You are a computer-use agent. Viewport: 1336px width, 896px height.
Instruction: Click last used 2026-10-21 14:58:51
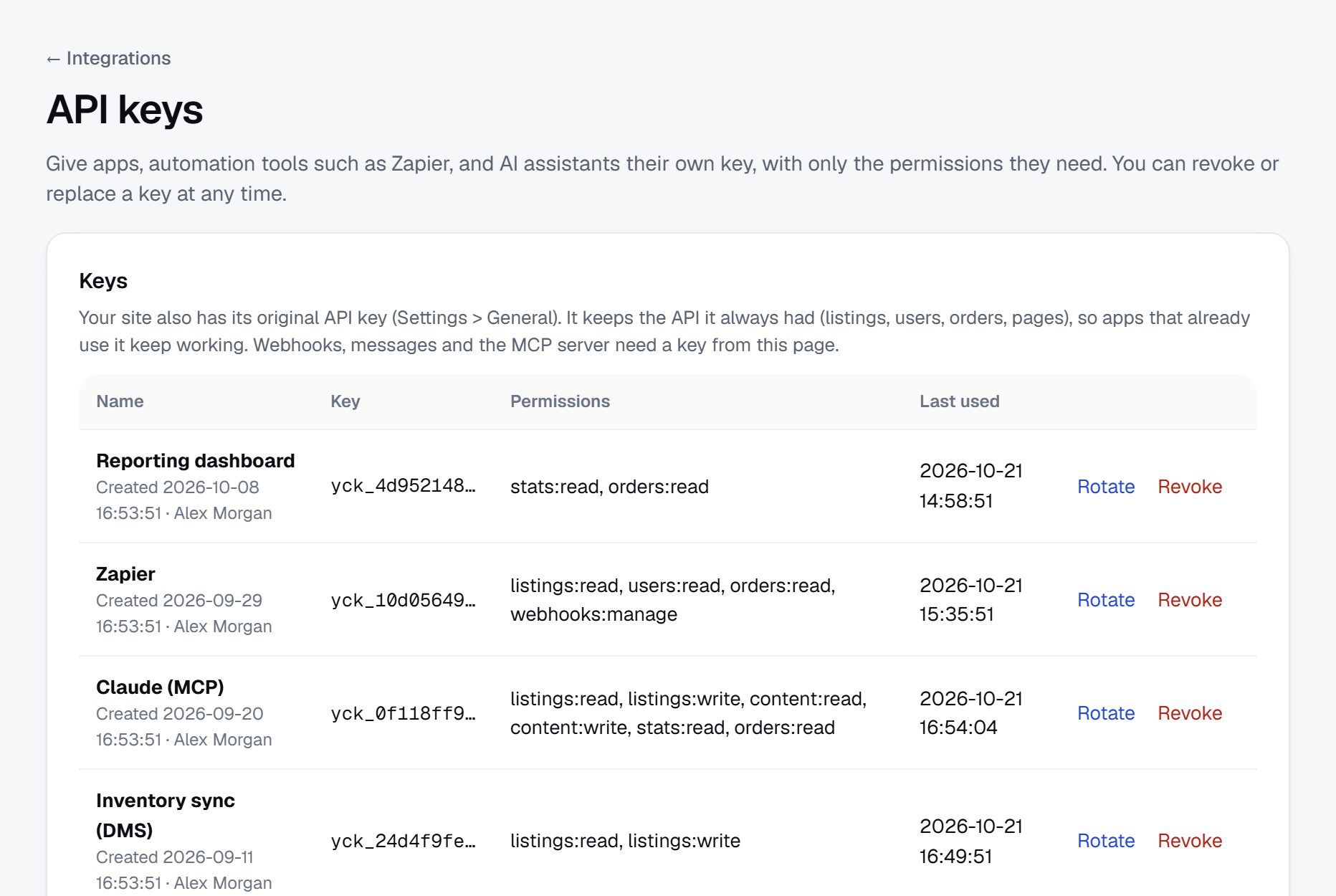[x=971, y=485]
